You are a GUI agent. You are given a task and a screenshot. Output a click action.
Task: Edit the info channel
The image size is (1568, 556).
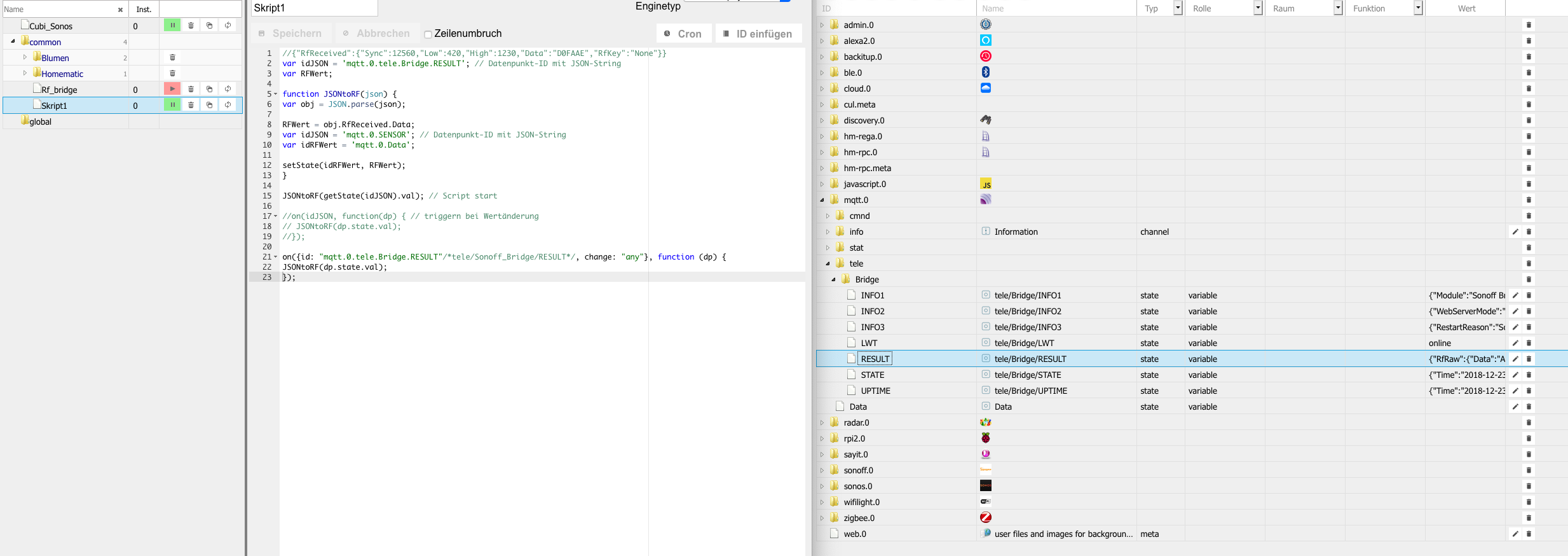1515,232
